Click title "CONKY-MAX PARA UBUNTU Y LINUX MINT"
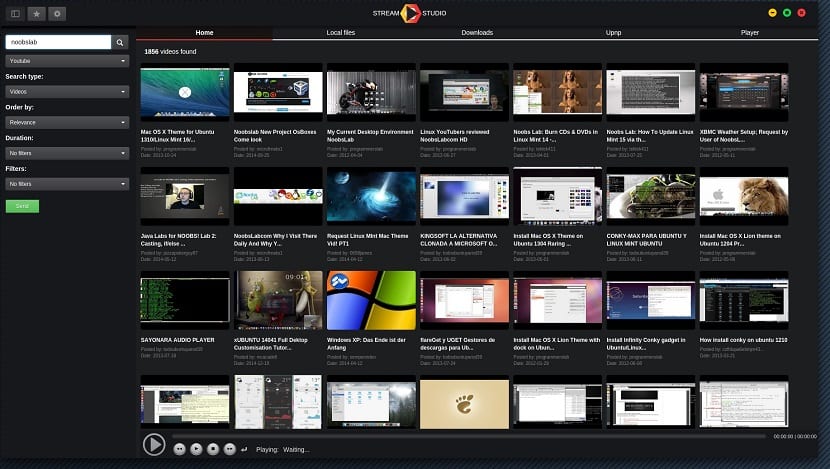This screenshot has height=469, width=830. (647, 240)
